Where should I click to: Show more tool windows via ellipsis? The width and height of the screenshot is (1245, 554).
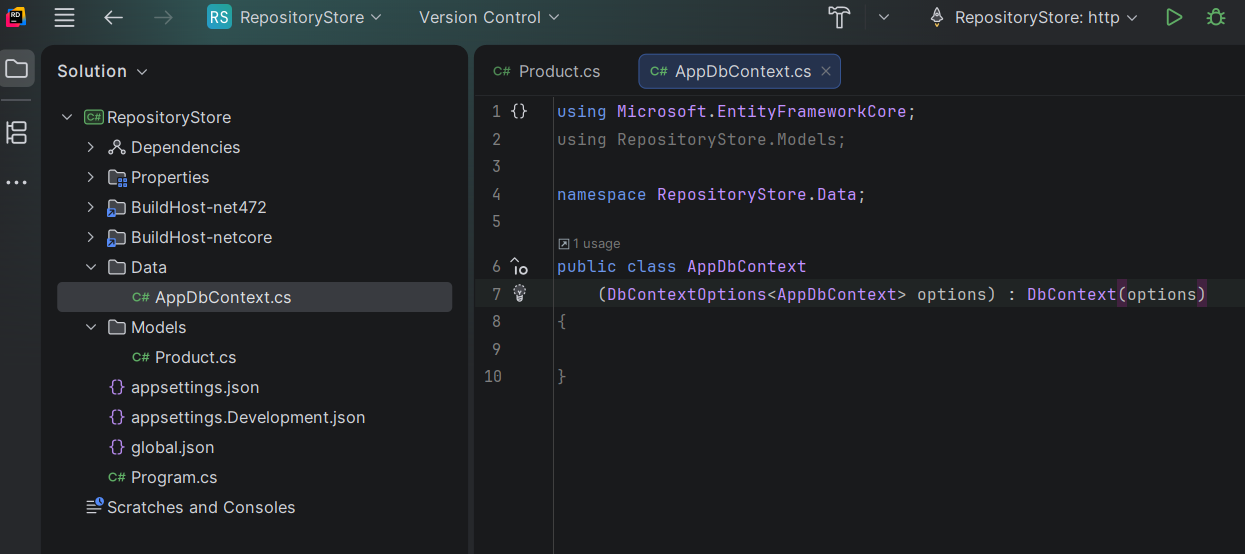(x=16, y=183)
